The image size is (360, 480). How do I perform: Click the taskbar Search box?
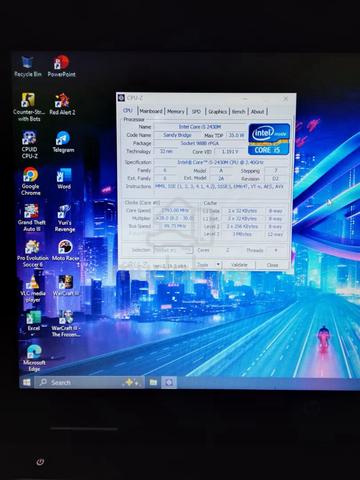pyautogui.click(x=90, y=382)
